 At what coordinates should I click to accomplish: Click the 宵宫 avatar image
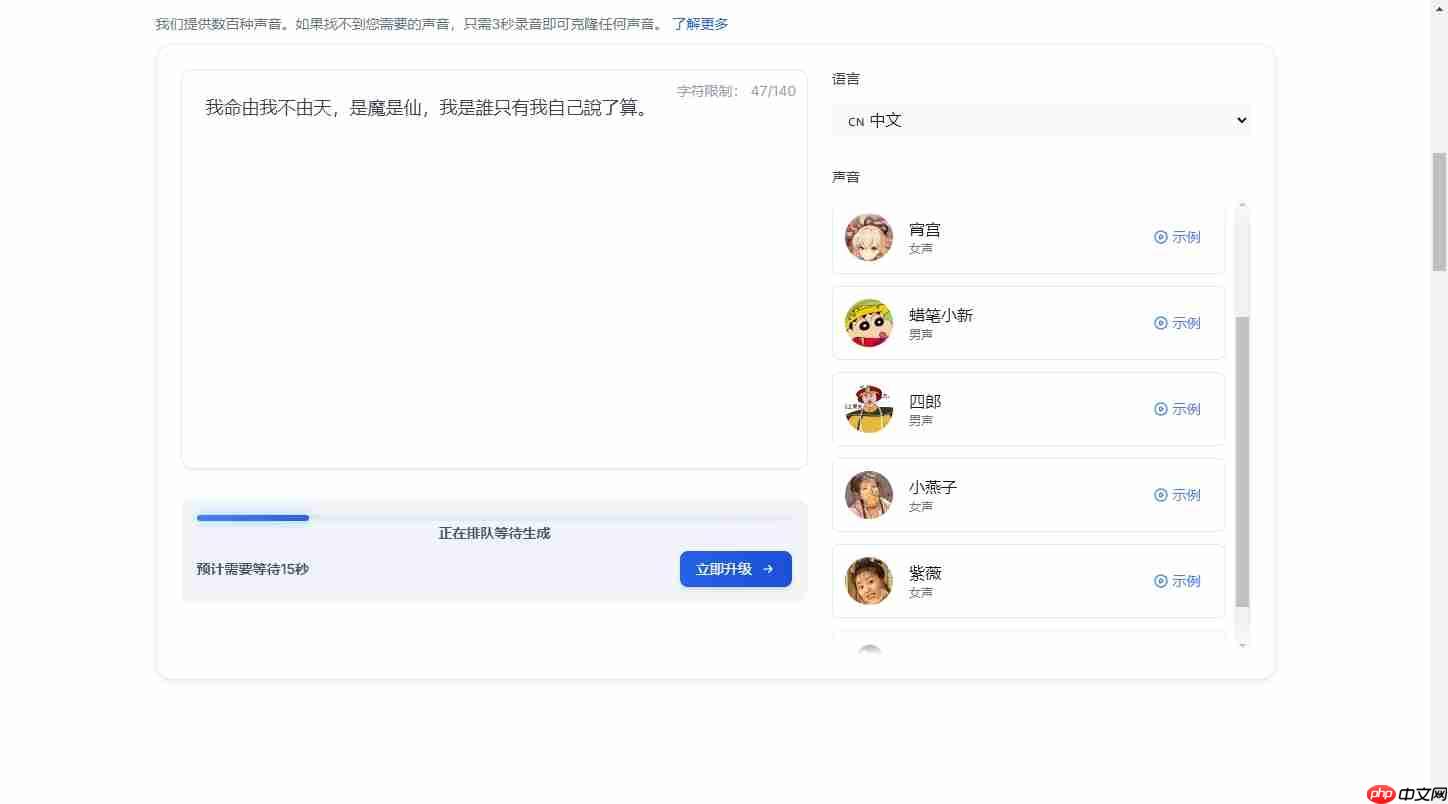pos(869,237)
